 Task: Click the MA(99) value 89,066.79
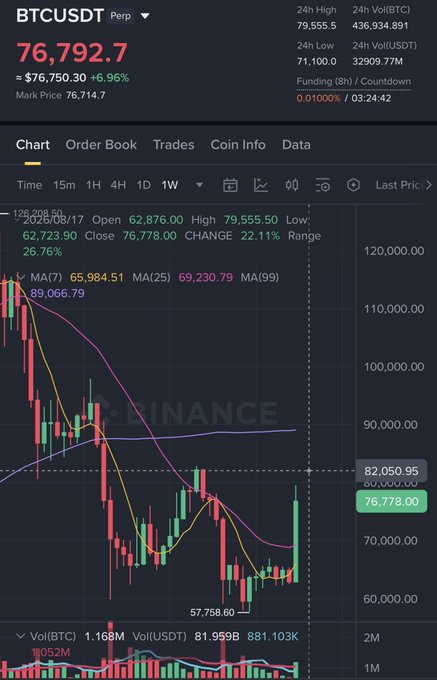pyautogui.click(x=57, y=294)
